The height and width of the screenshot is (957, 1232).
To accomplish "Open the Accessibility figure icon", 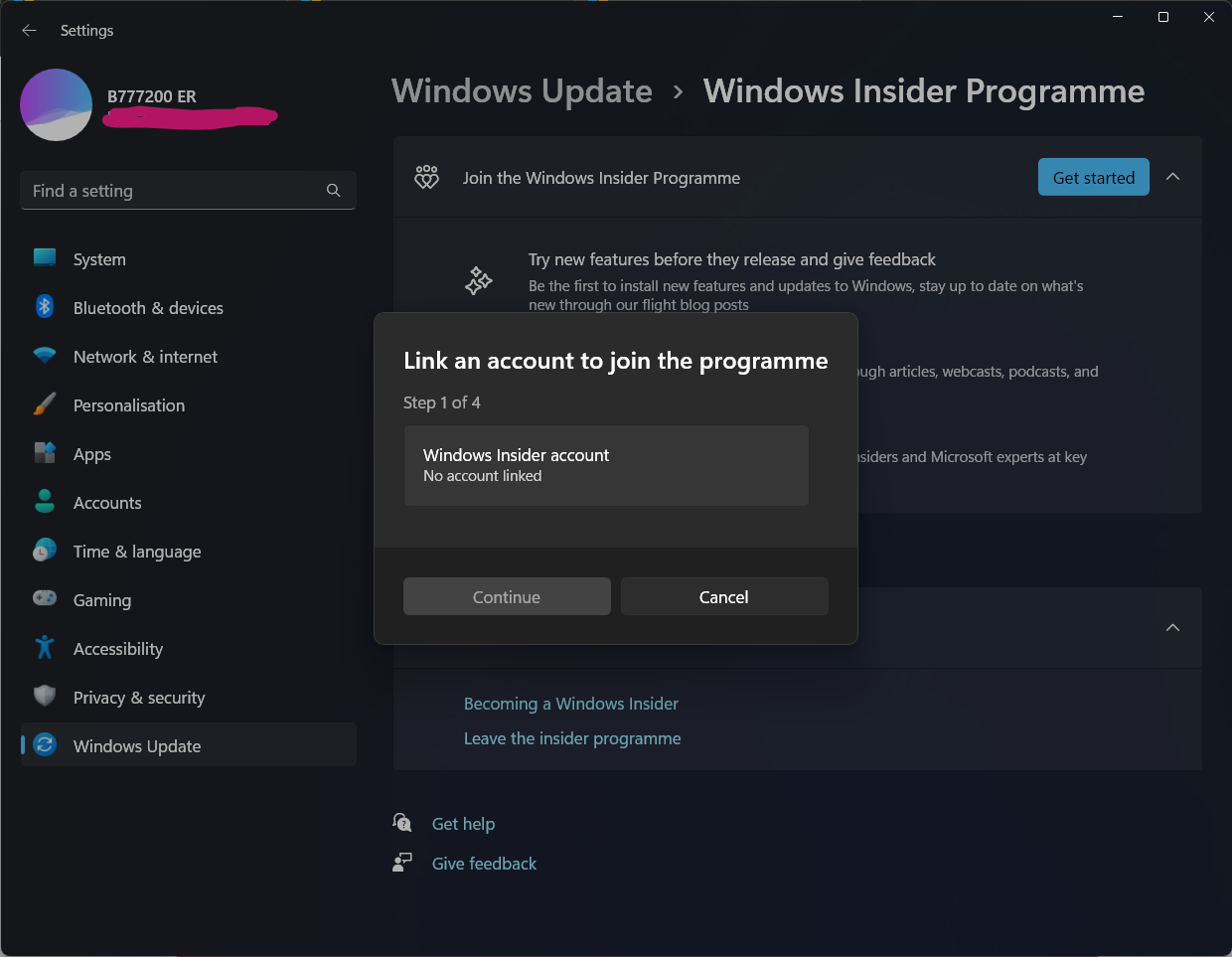I will (x=45, y=648).
